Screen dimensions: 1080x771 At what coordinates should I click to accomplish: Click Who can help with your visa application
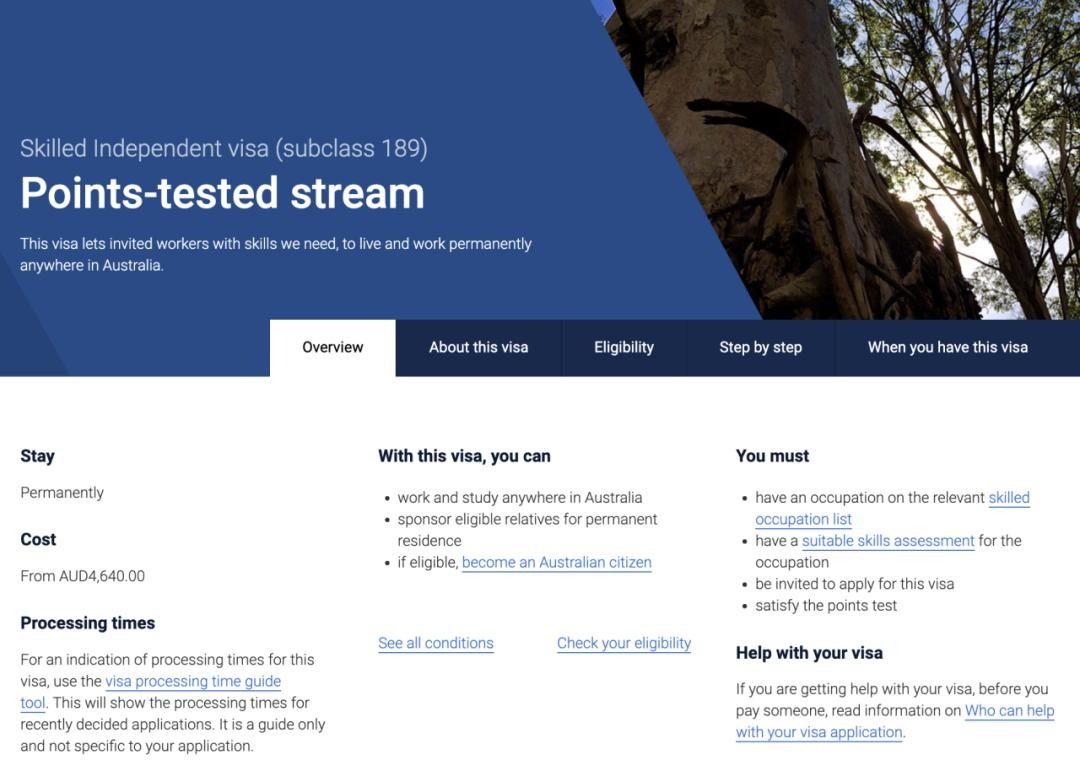(x=1008, y=711)
